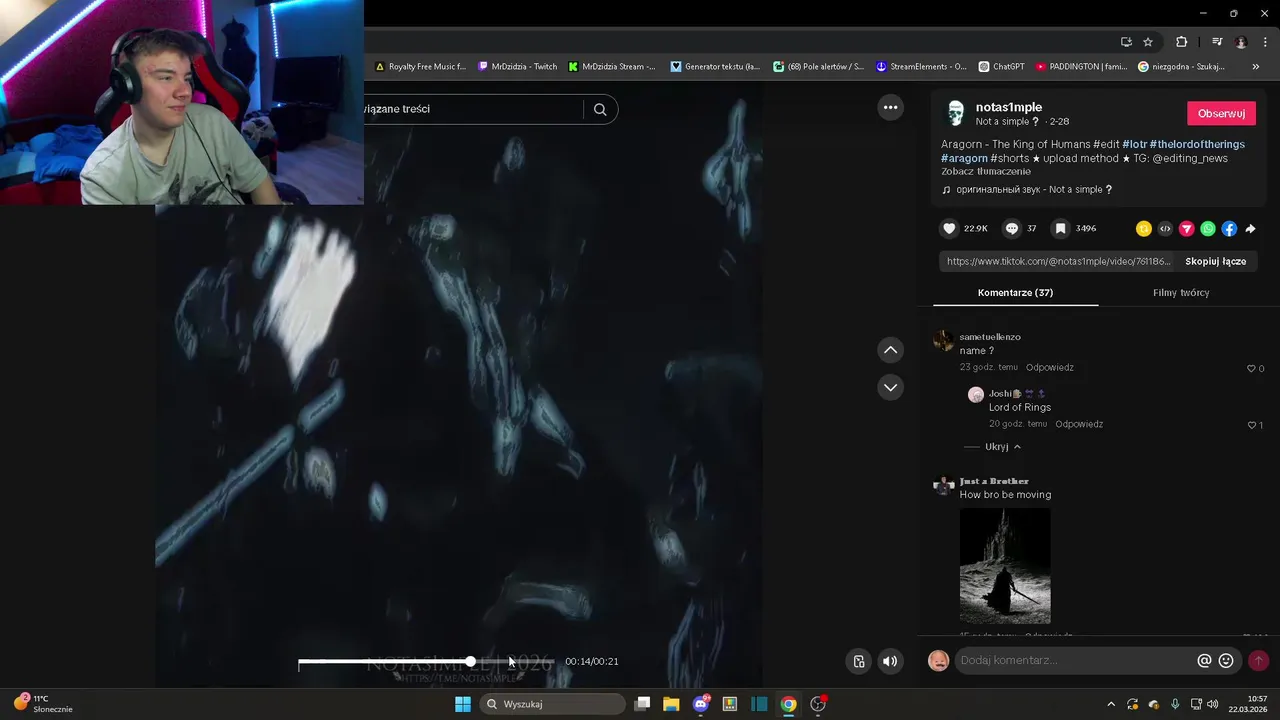Screen dimensions: 1280x720
Task: Save video with bookmark icon
Action: 1060,229
